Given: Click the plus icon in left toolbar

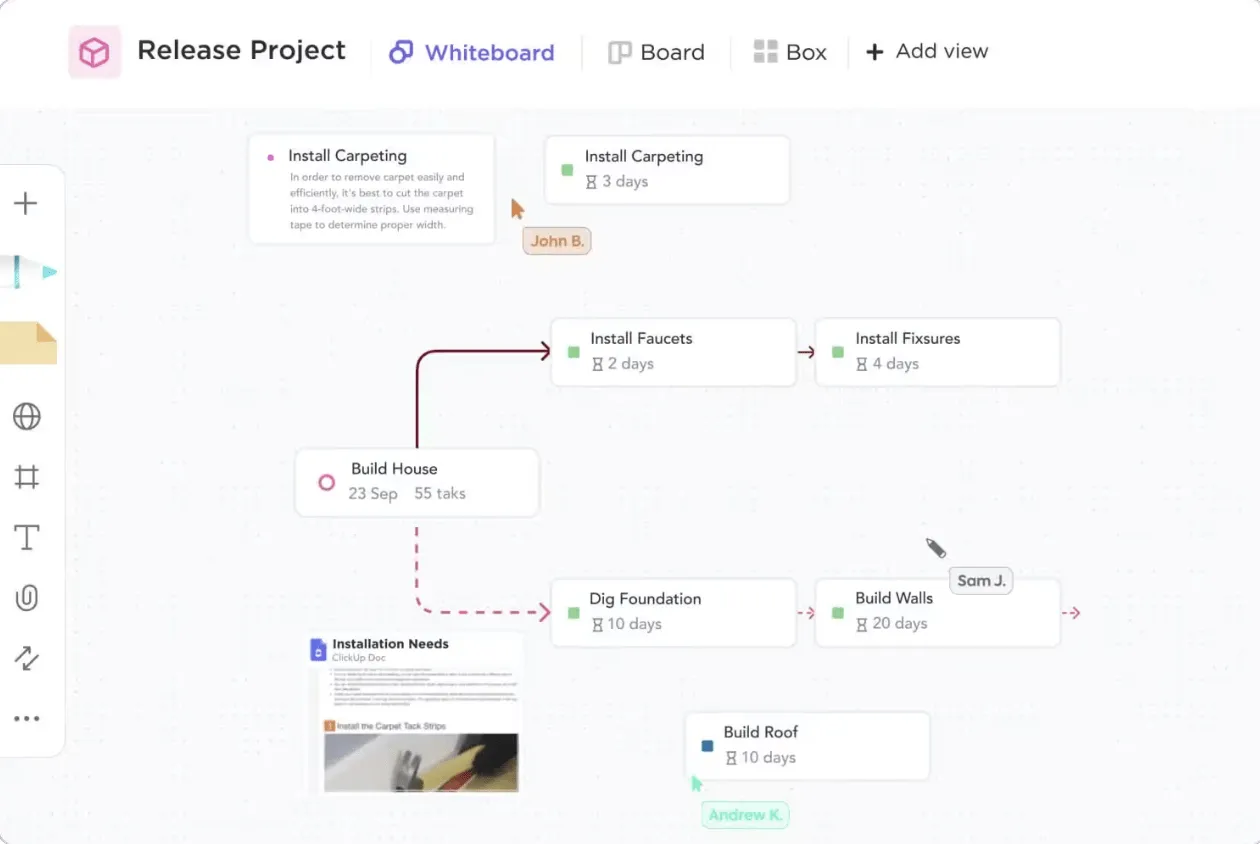Looking at the screenshot, I should (26, 204).
